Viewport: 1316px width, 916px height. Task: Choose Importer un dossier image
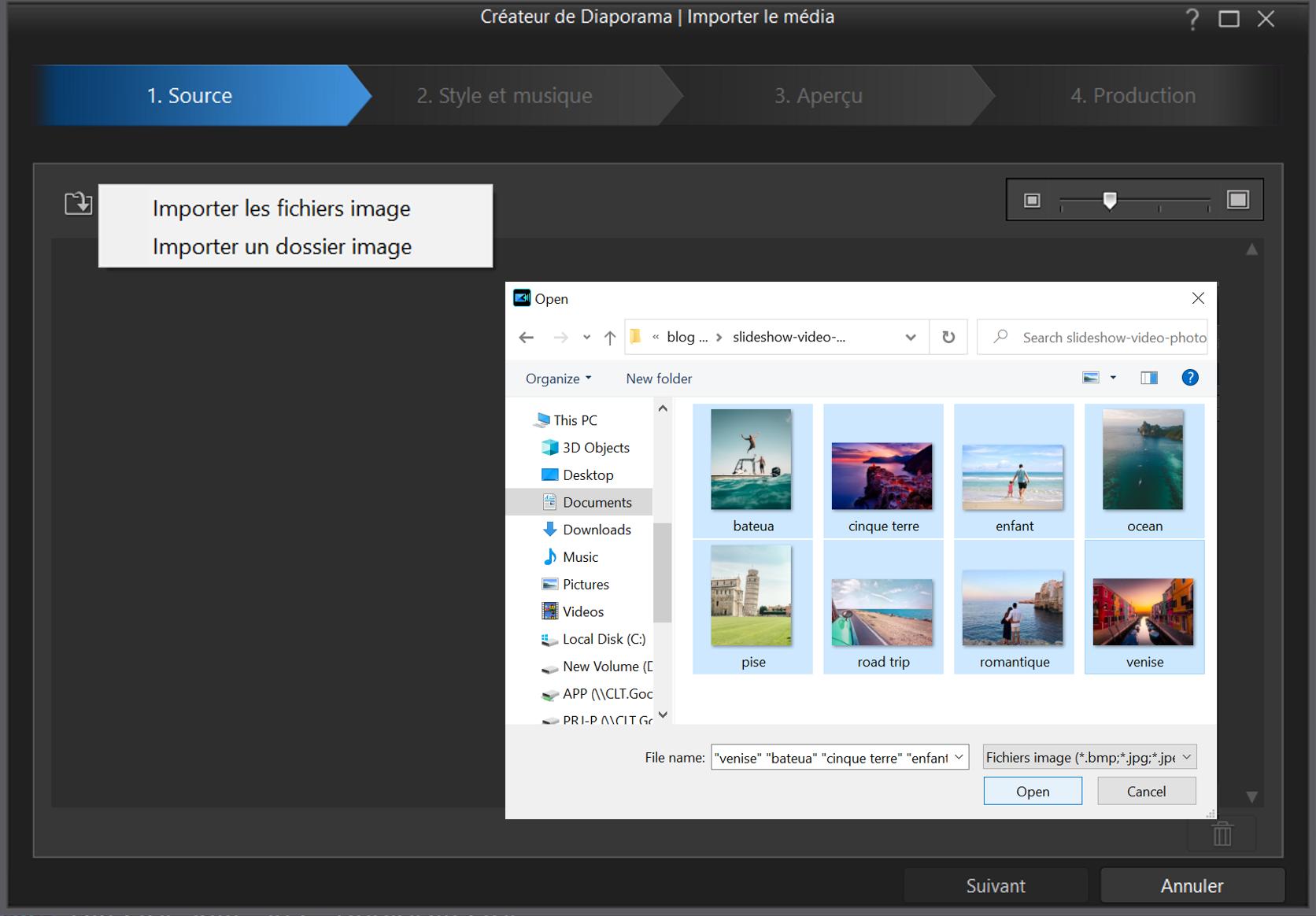(282, 246)
